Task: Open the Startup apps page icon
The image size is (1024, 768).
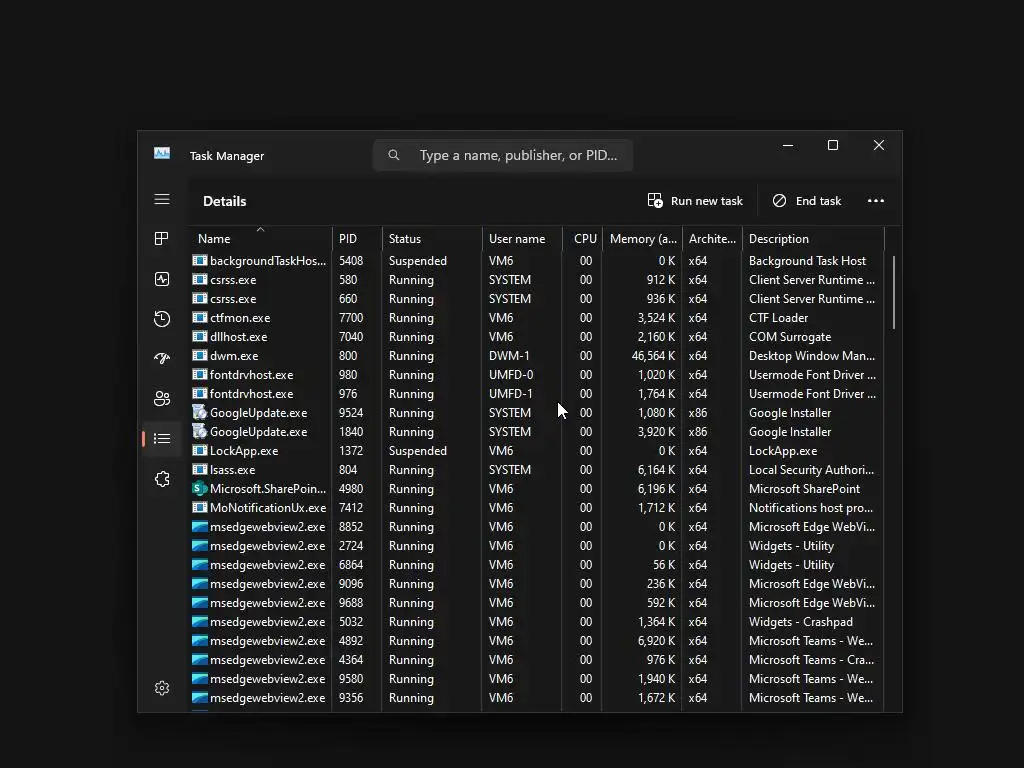Action: [x=162, y=359]
